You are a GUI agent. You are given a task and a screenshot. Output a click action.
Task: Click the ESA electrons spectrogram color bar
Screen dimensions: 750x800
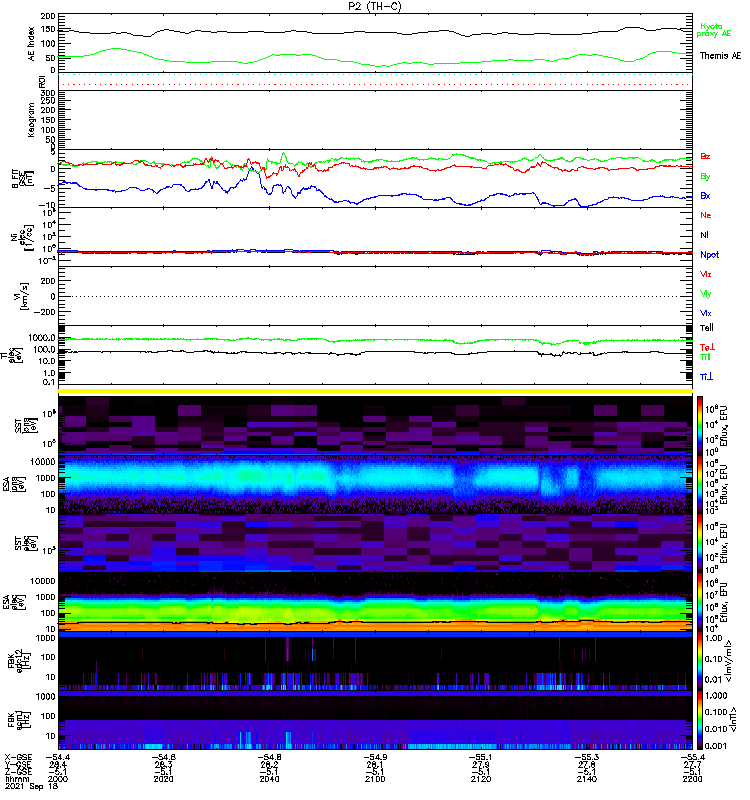[x=700, y=602]
